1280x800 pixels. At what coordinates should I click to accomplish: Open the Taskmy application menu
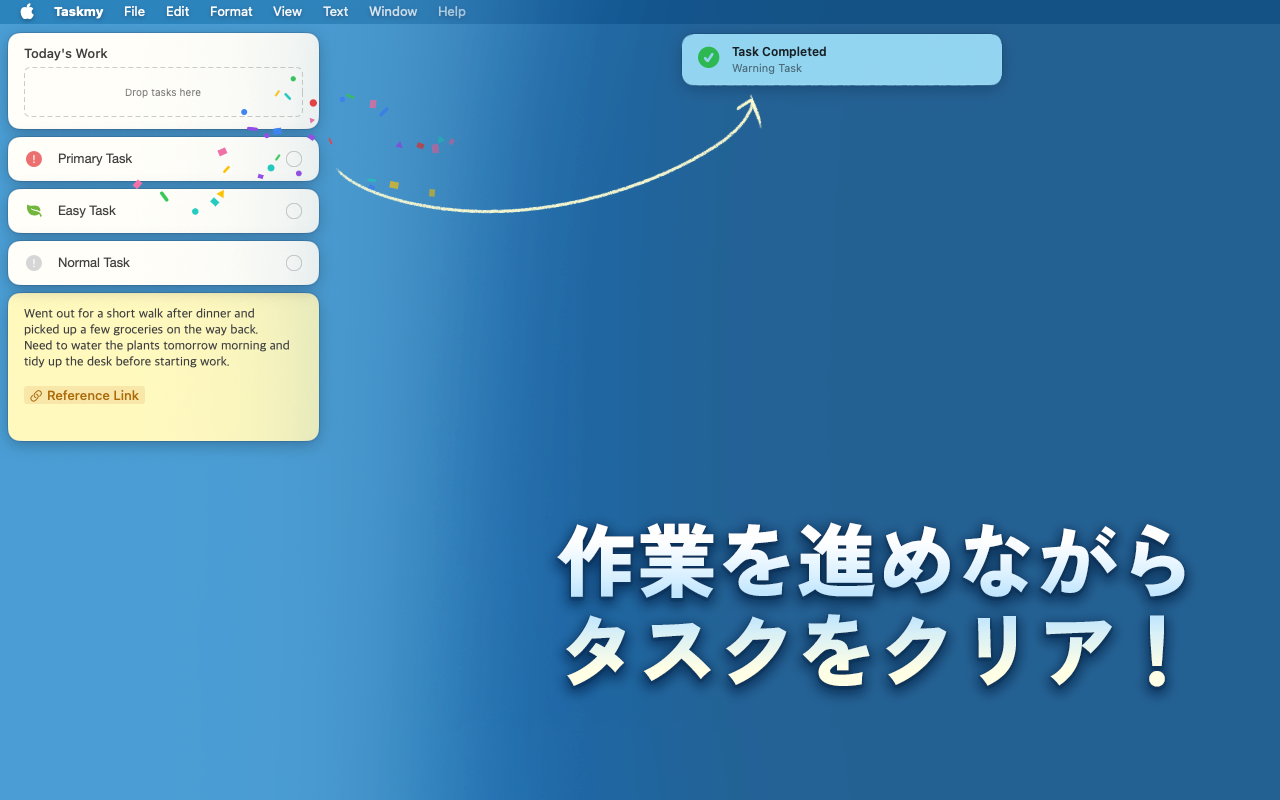pyautogui.click(x=79, y=12)
